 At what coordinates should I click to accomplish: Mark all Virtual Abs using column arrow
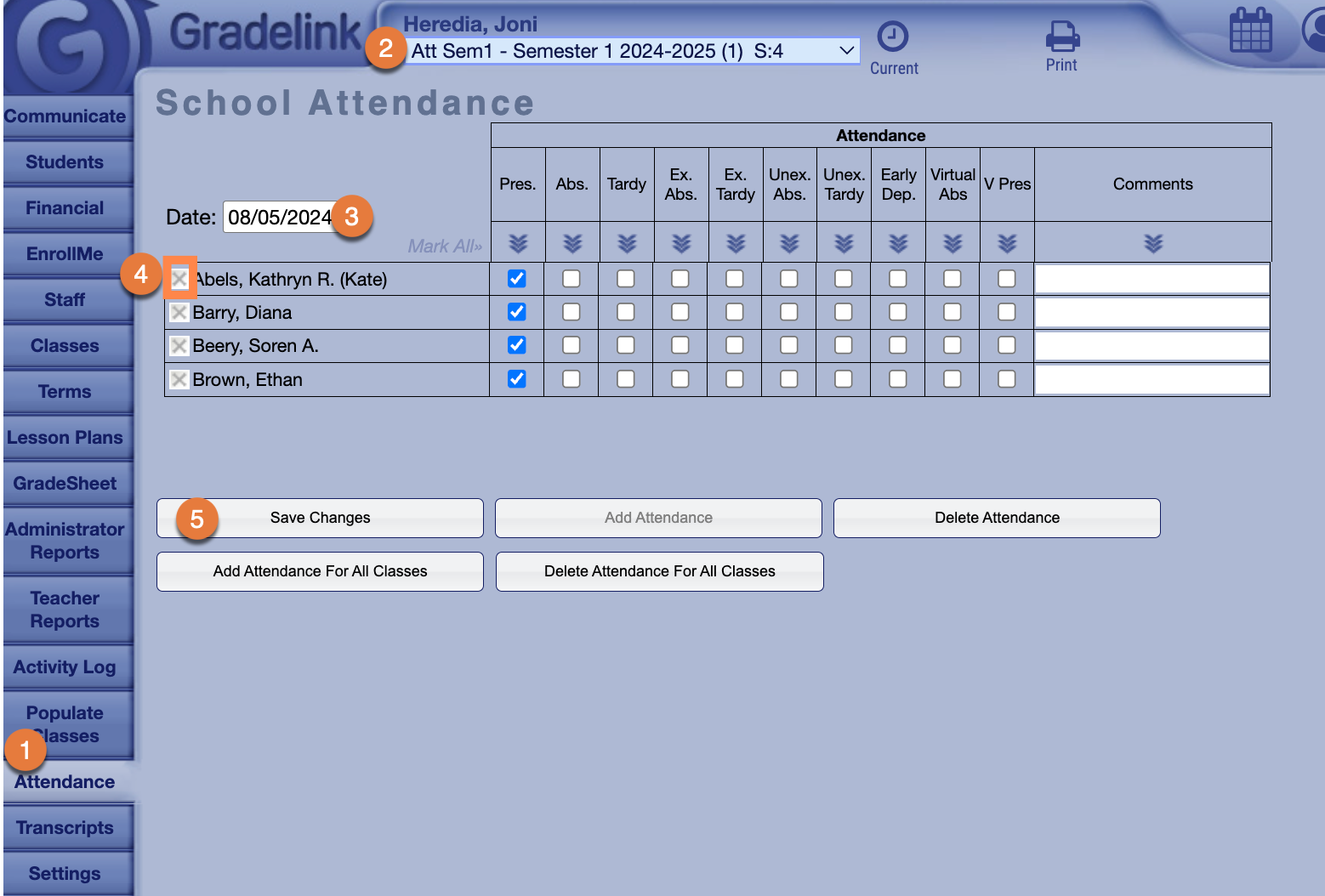pyautogui.click(x=953, y=244)
